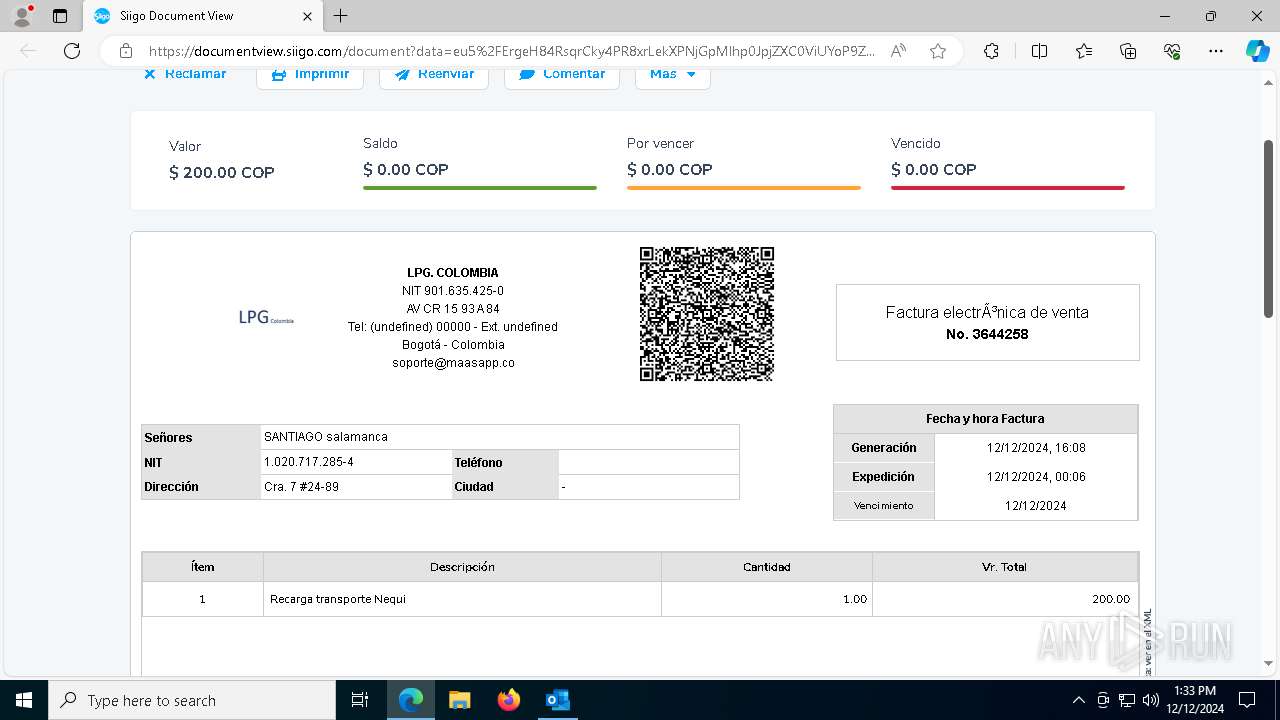The height and width of the screenshot is (720, 1280).
Task: Click the invoice number No. 3644258
Action: click(x=987, y=334)
